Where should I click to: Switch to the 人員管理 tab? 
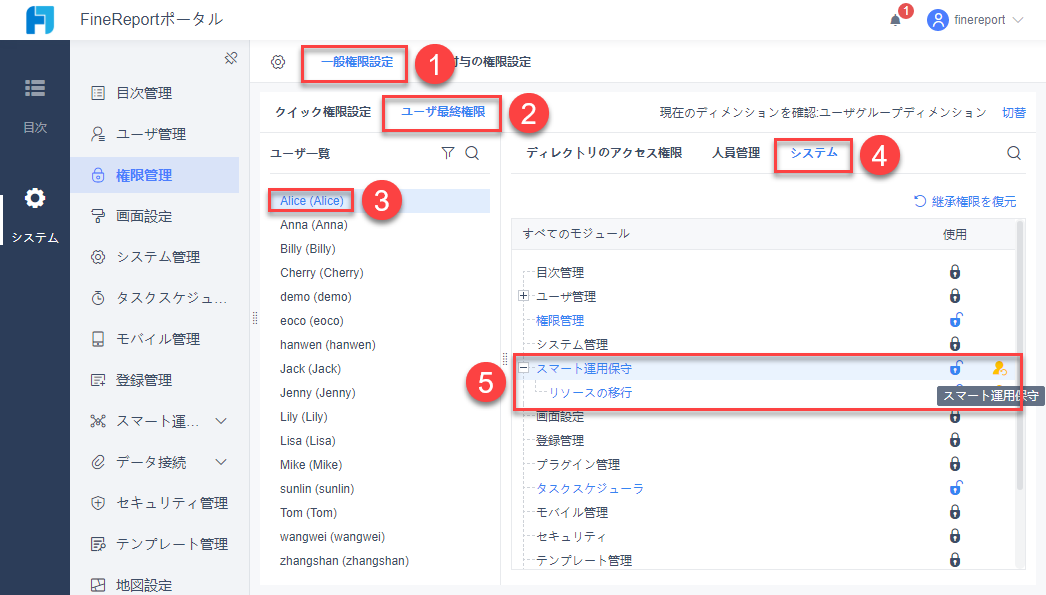736,153
